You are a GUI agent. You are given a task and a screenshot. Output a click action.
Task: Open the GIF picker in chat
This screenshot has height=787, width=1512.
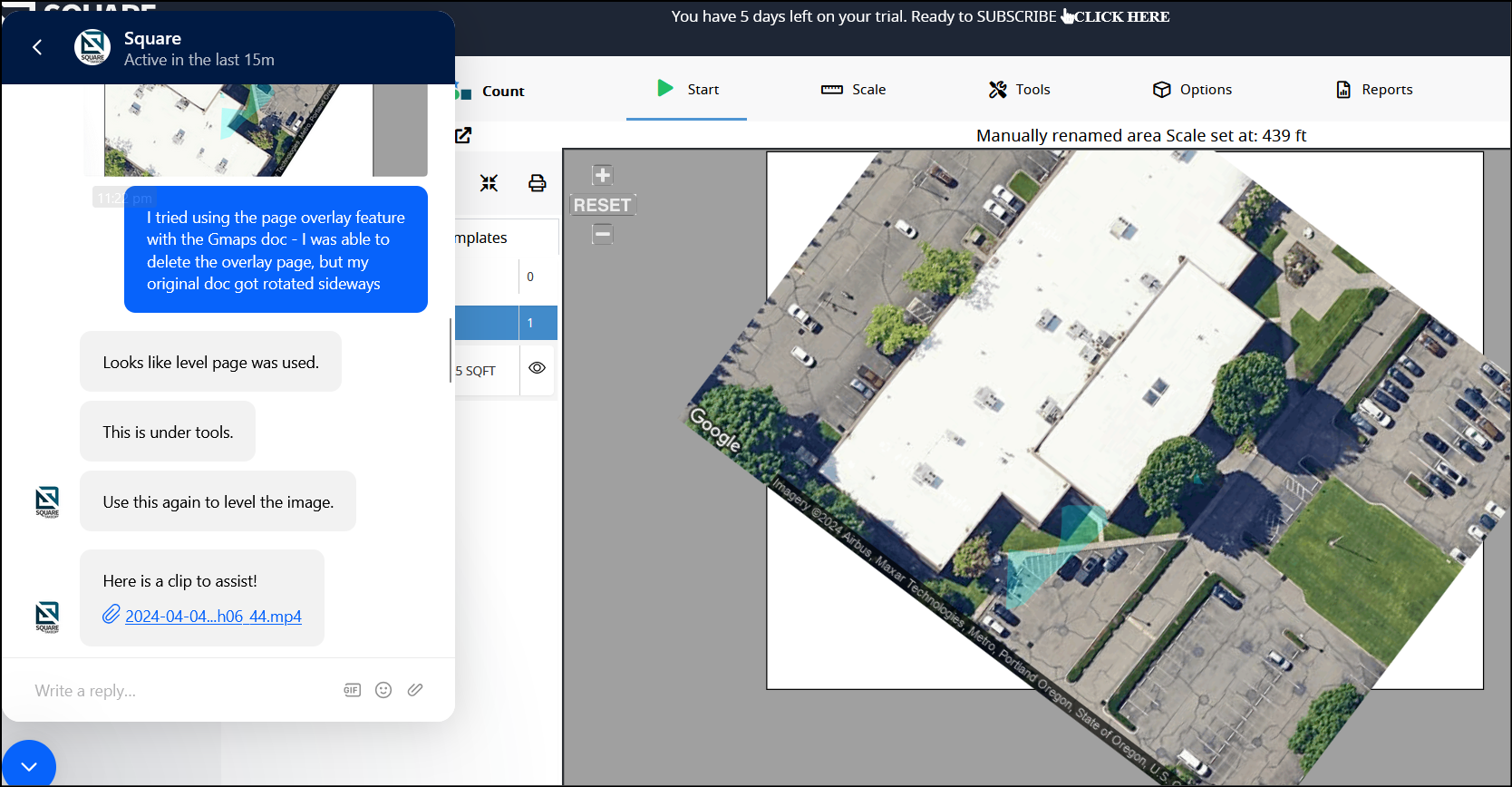click(353, 690)
